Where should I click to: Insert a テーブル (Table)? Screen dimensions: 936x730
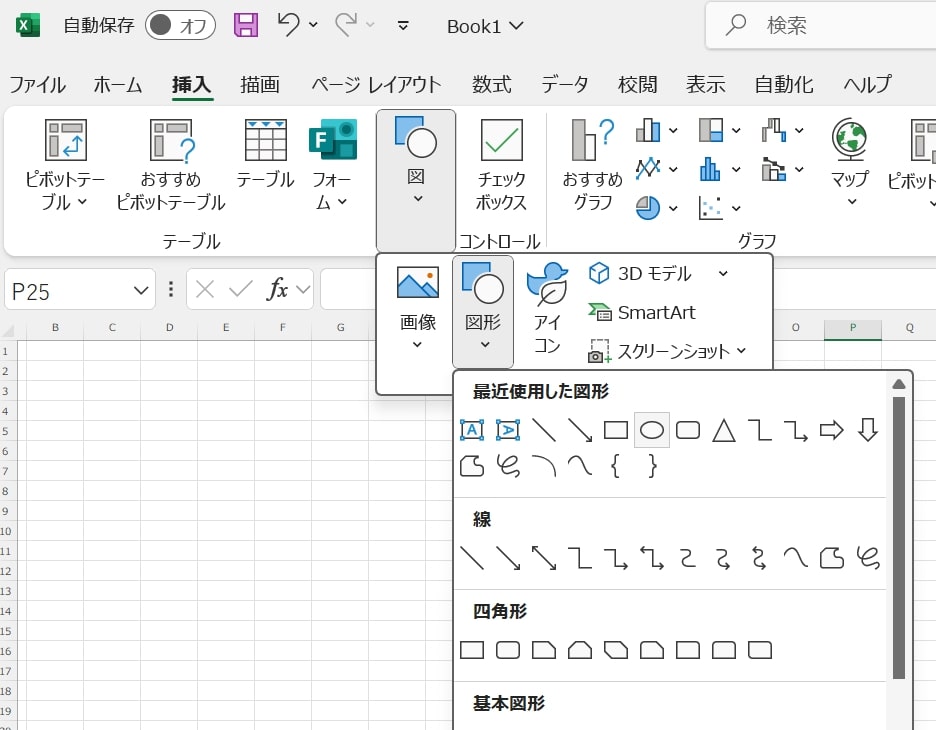(x=266, y=155)
